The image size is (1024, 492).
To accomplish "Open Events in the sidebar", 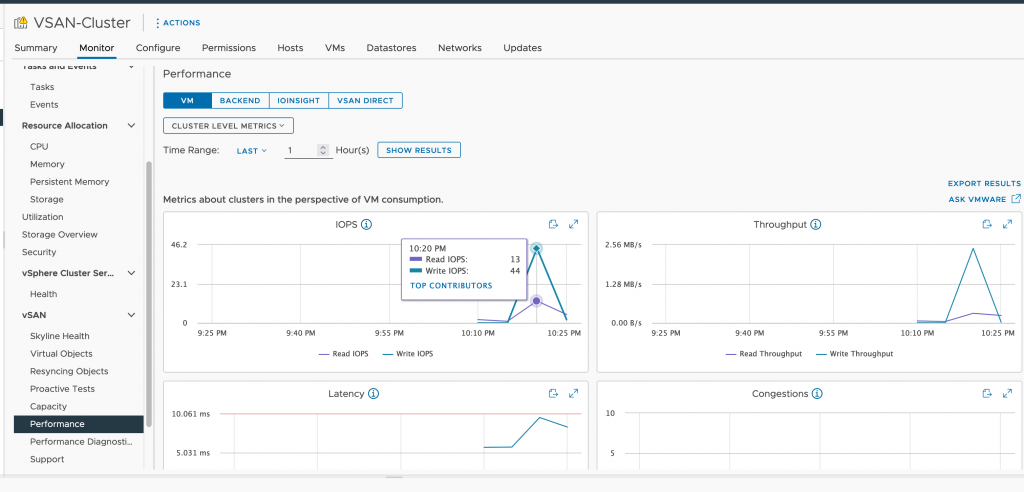I will coord(44,105).
